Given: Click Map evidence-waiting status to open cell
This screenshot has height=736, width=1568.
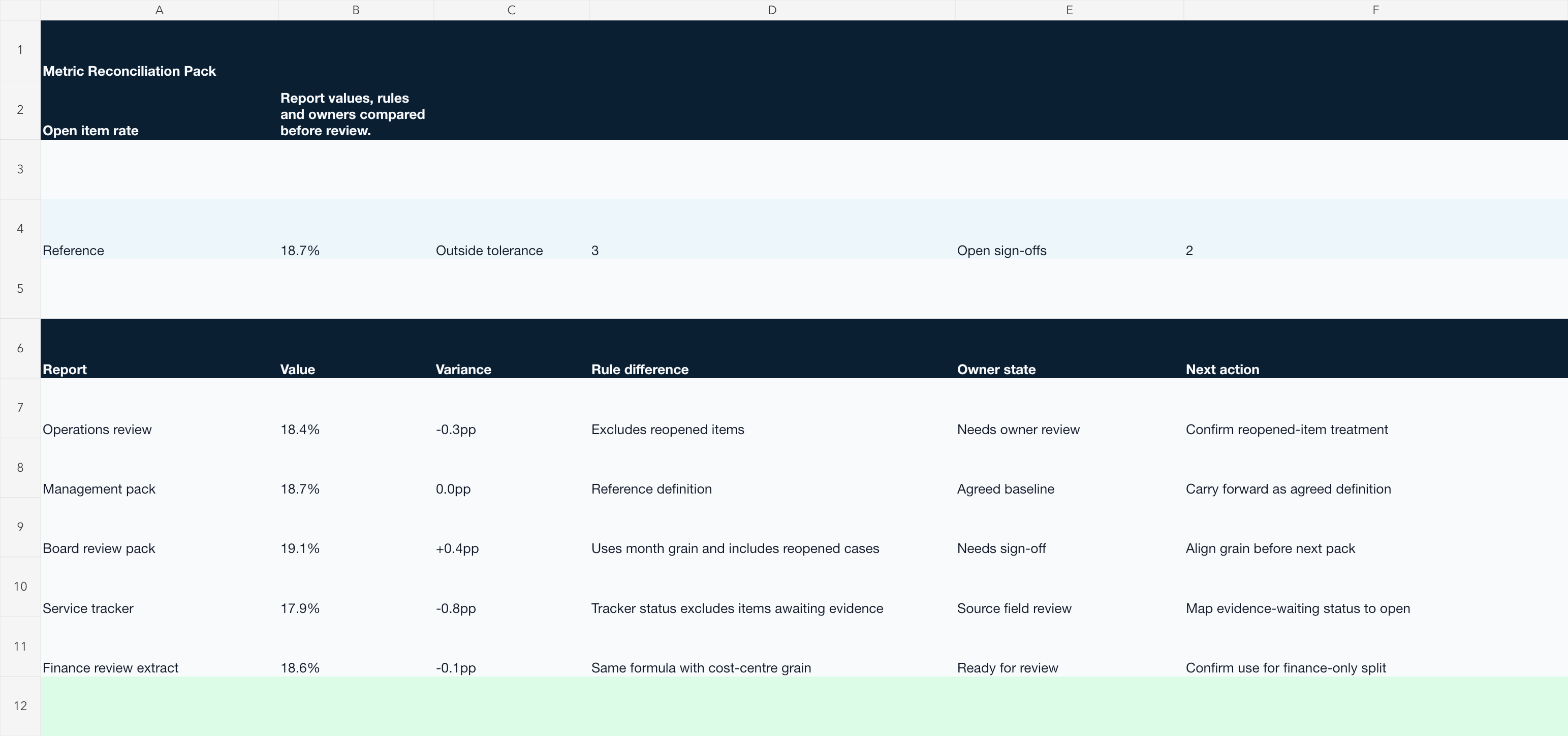Looking at the screenshot, I should 1375,587.
